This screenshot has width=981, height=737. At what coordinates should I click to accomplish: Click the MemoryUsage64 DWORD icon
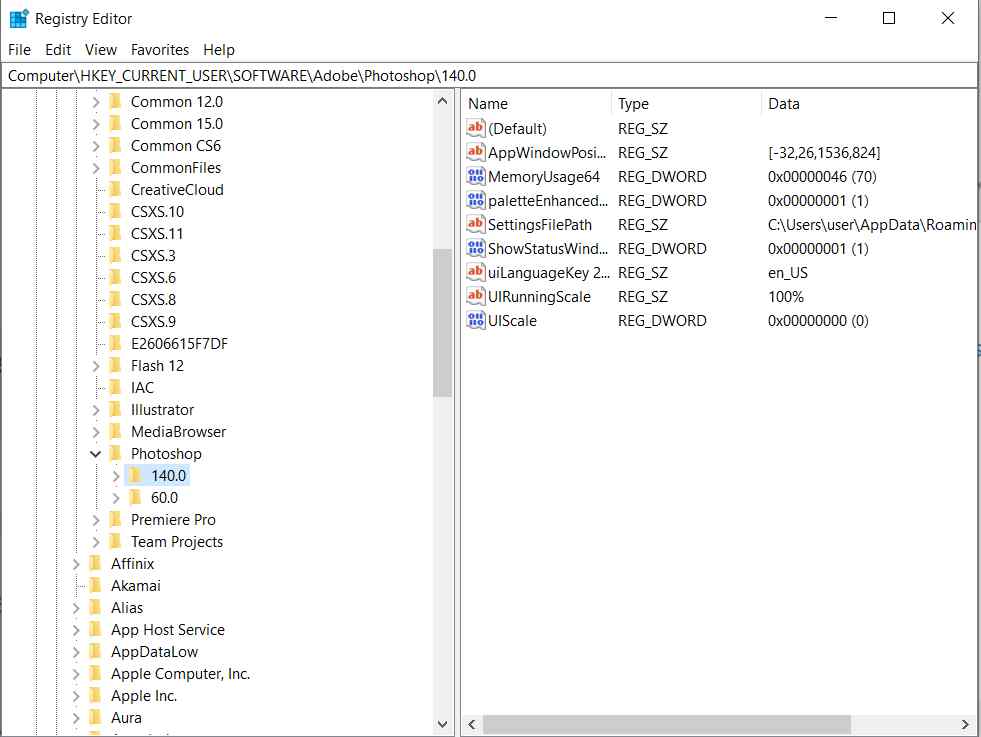[475, 176]
